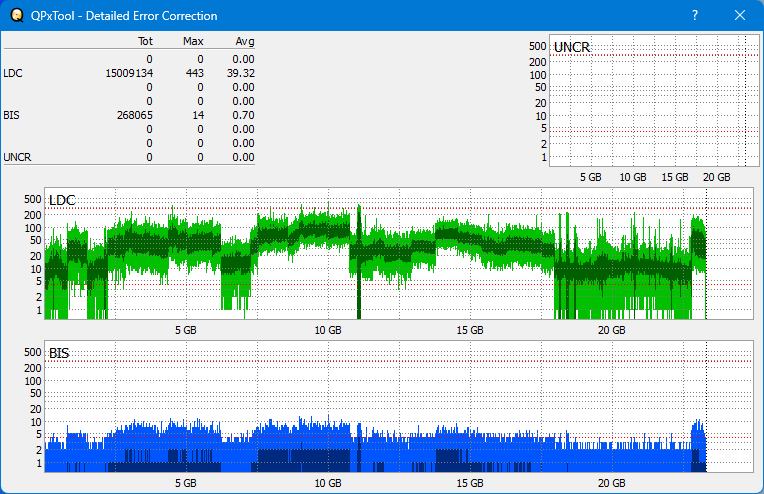Click the QPxTool app icon in title bar
764x494 pixels.
(17, 16)
